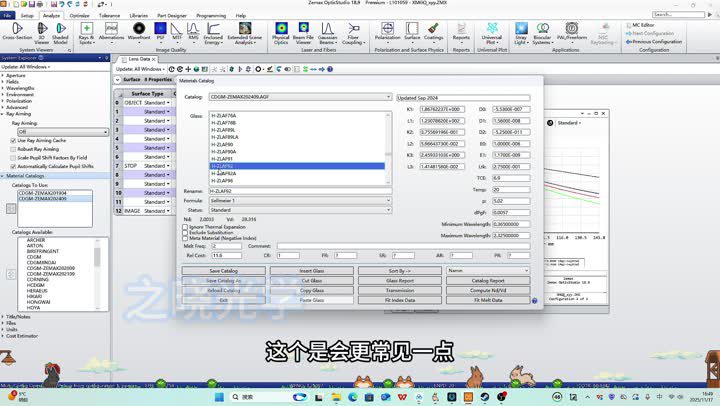The image size is (720, 406).
Task: Switch to the Setup ribbon tab
Action: pos(27,16)
